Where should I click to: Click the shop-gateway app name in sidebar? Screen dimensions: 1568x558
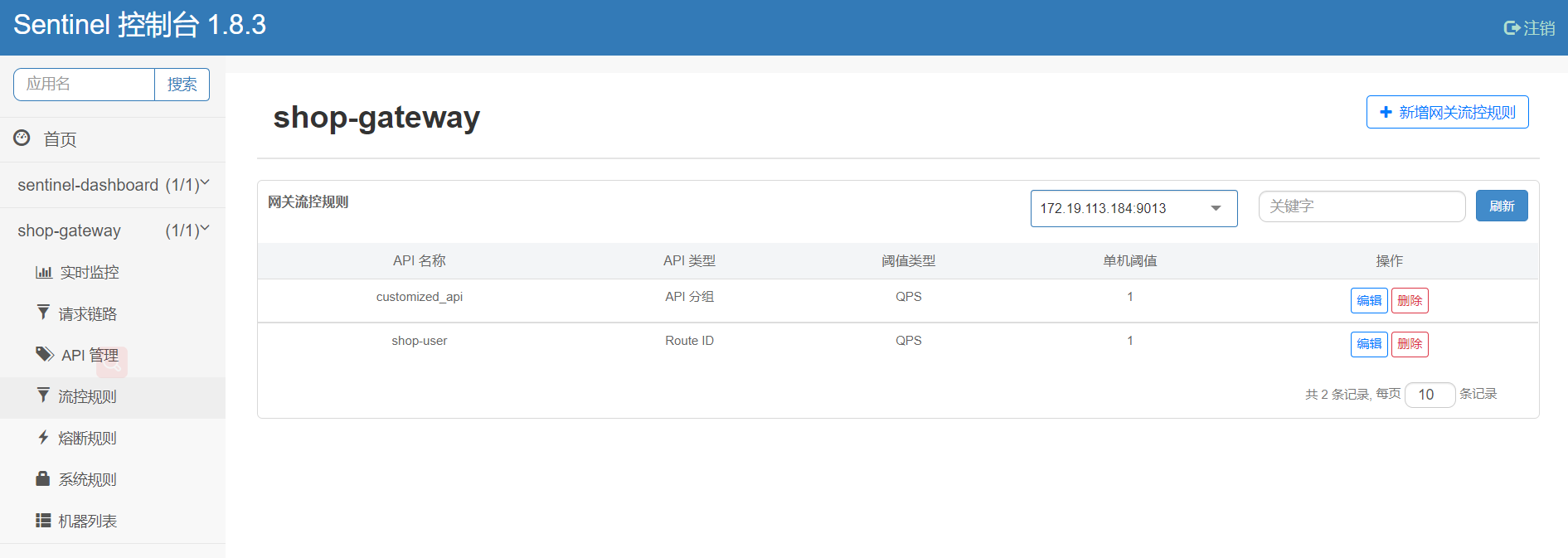pyautogui.click(x=69, y=230)
